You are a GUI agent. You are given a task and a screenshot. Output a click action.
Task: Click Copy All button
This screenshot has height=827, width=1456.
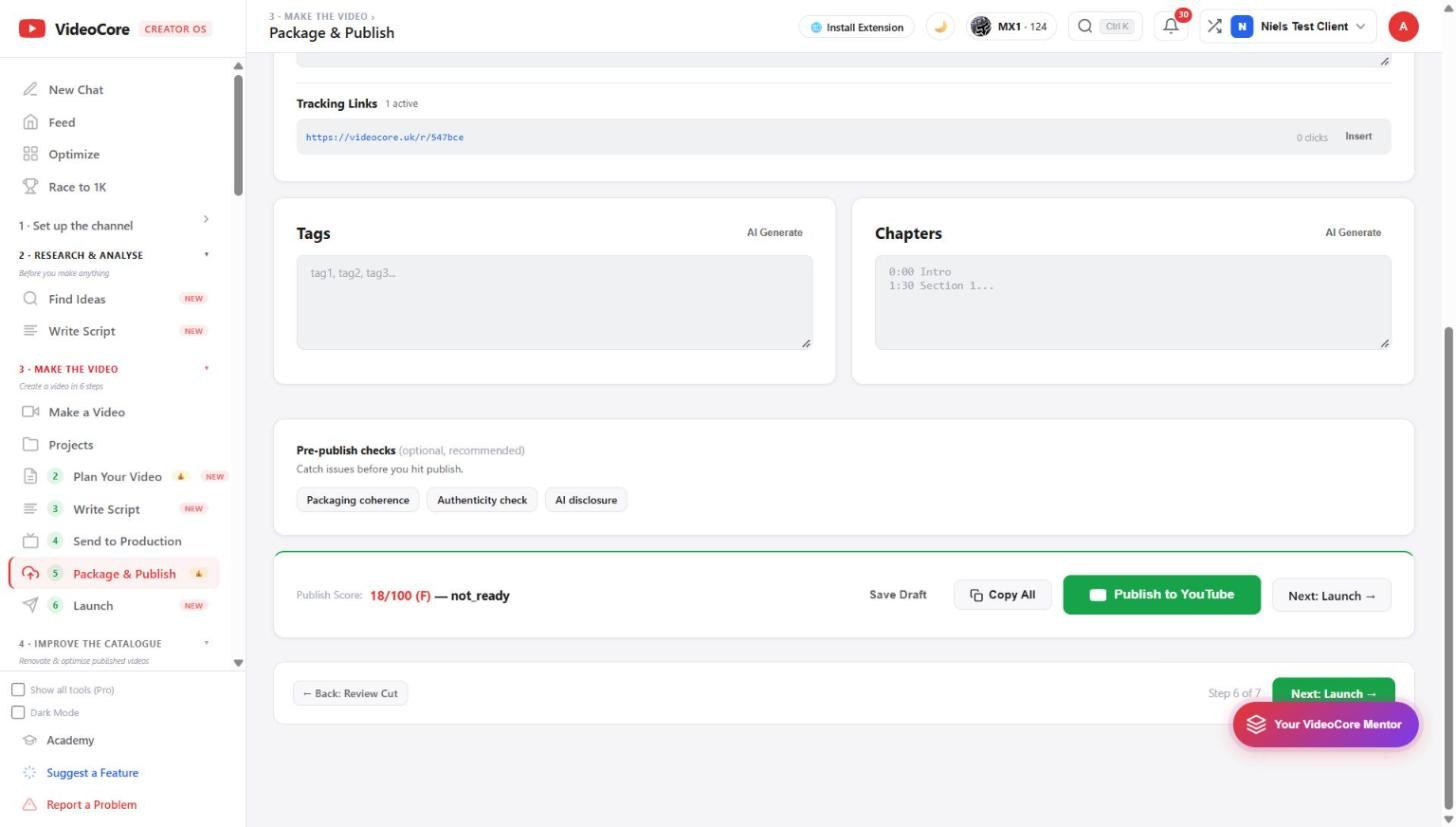1002,595
